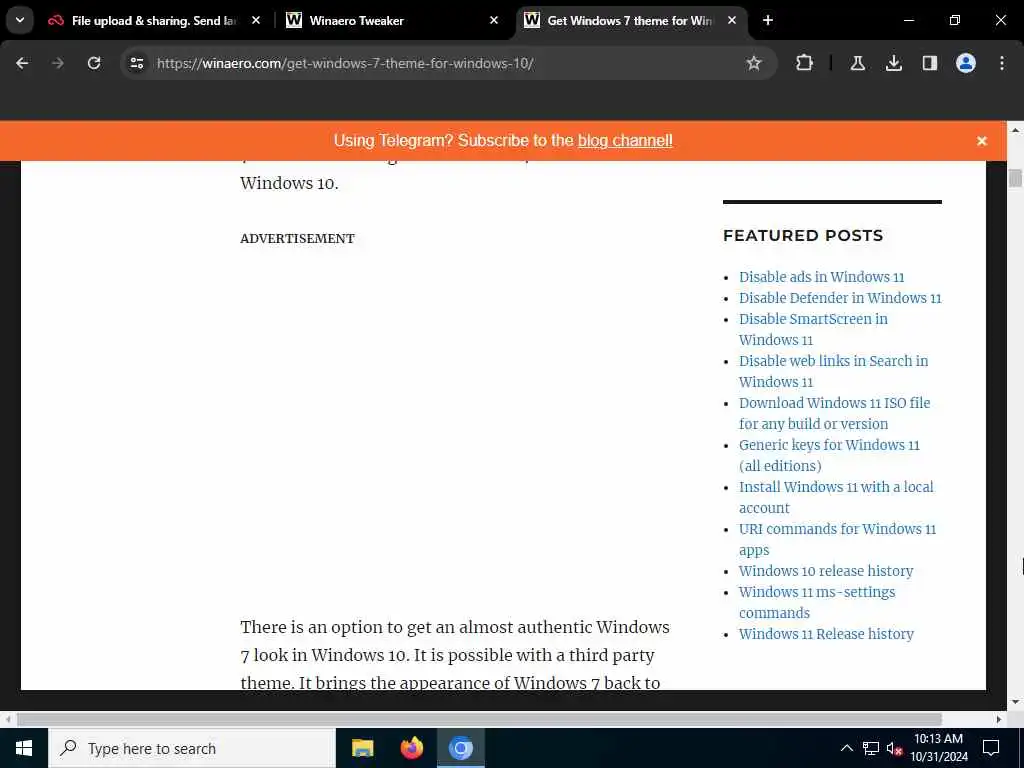The width and height of the screenshot is (1024, 768).
Task: Open Generic keys for Windows 11 link
Action: [829, 455]
